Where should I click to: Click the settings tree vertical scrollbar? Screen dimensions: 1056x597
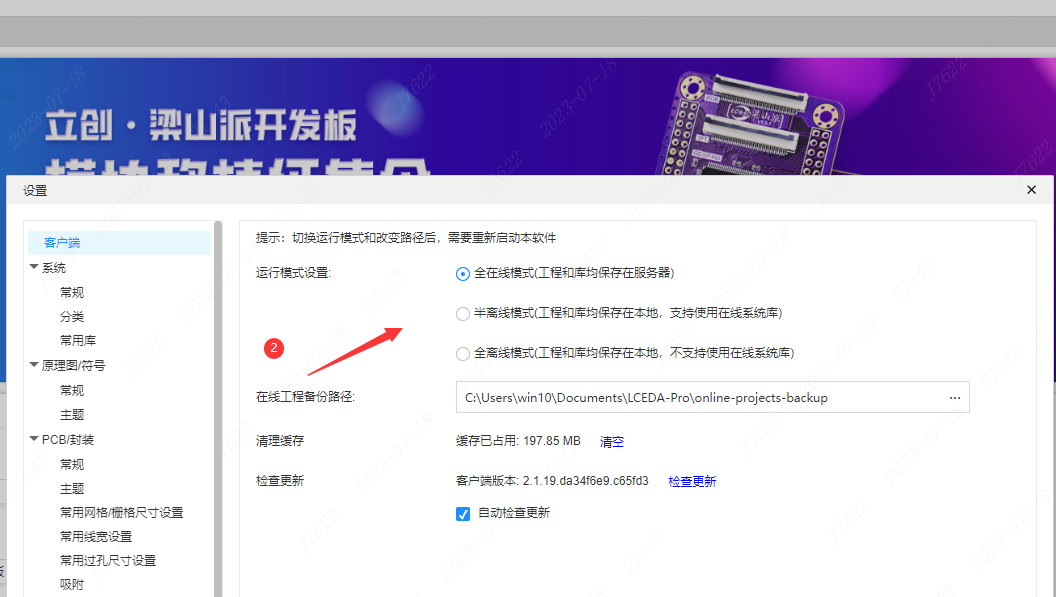coord(218,408)
